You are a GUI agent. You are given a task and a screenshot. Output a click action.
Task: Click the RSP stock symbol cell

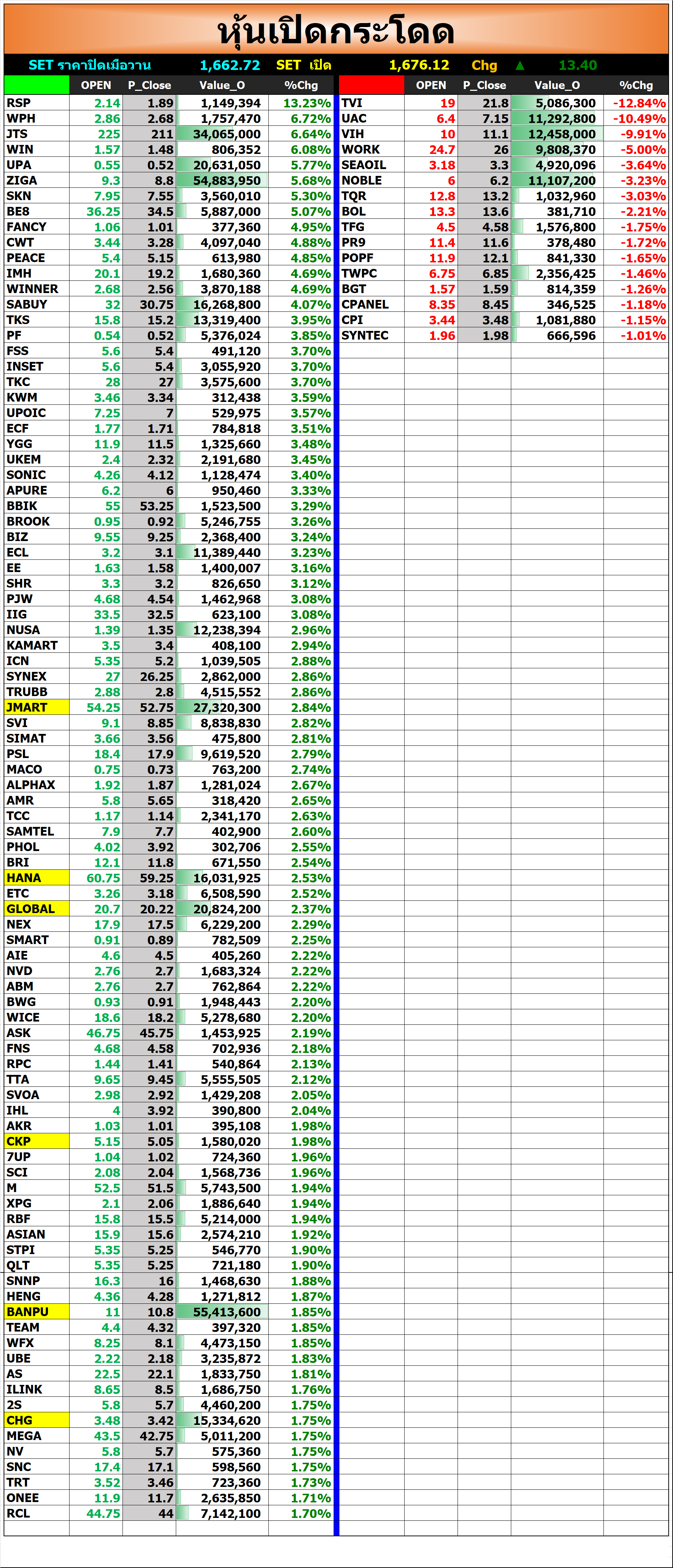36,103
